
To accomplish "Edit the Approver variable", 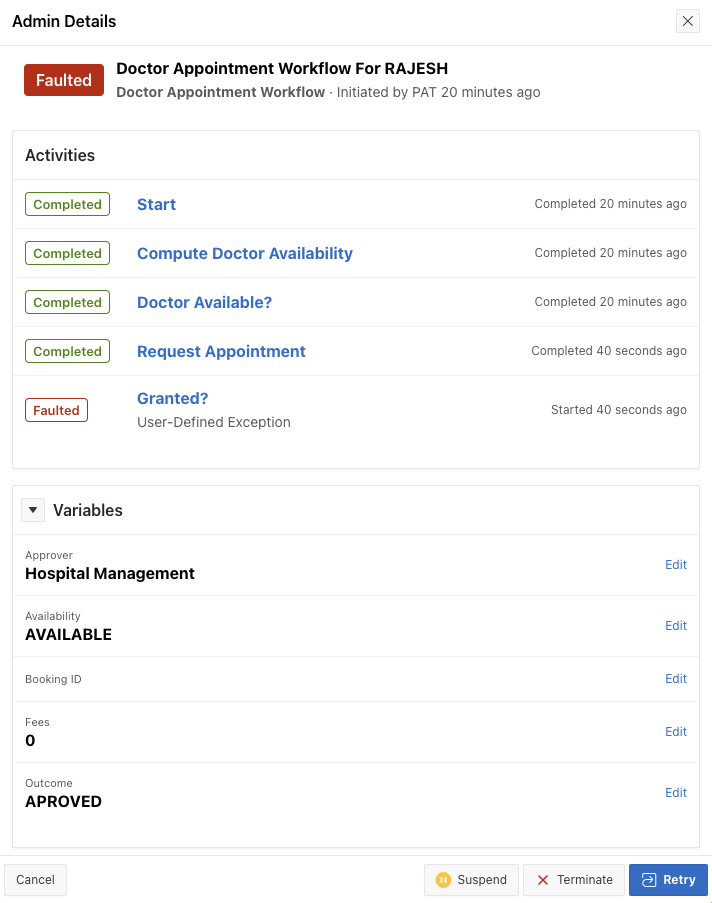I will click(x=676, y=564).
